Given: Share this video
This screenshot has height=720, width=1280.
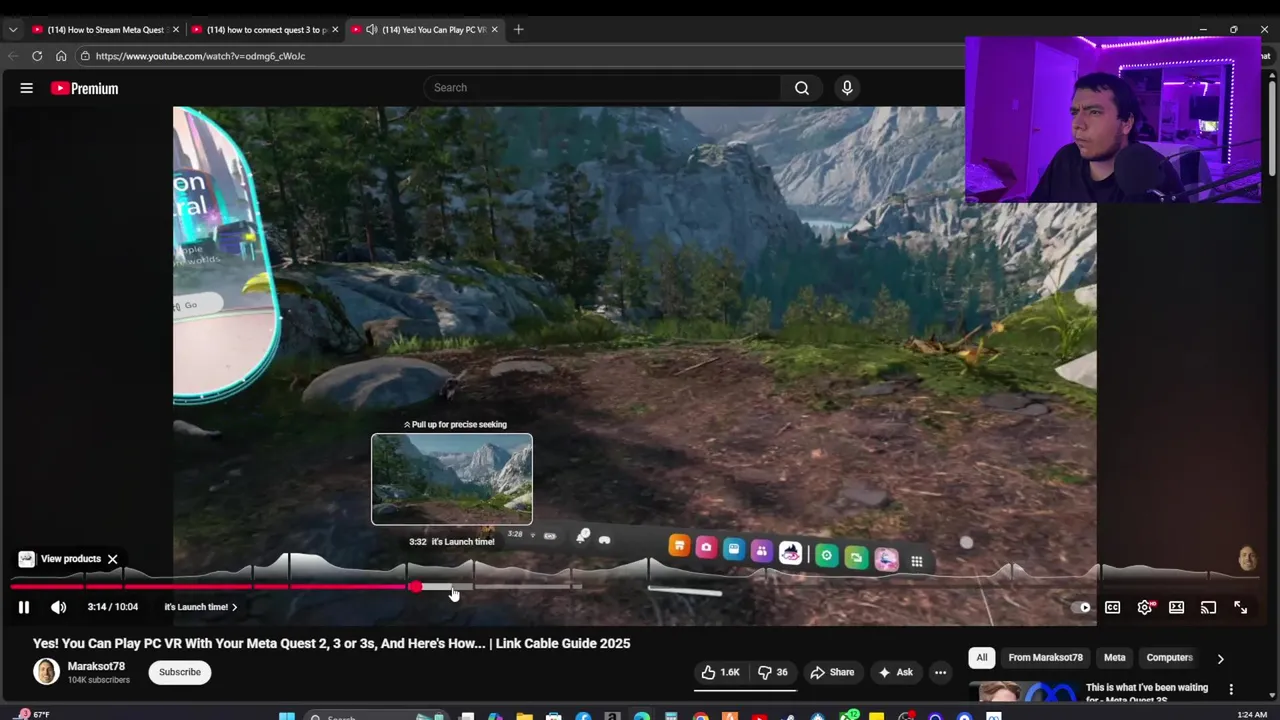Looking at the screenshot, I should pos(833,672).
